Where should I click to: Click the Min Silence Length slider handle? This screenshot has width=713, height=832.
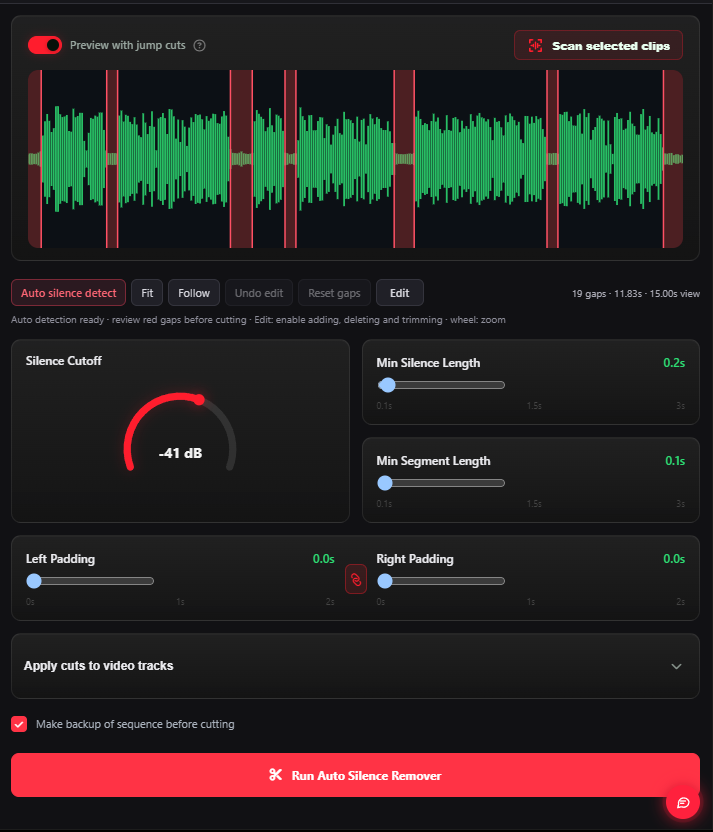pos(388,385)
